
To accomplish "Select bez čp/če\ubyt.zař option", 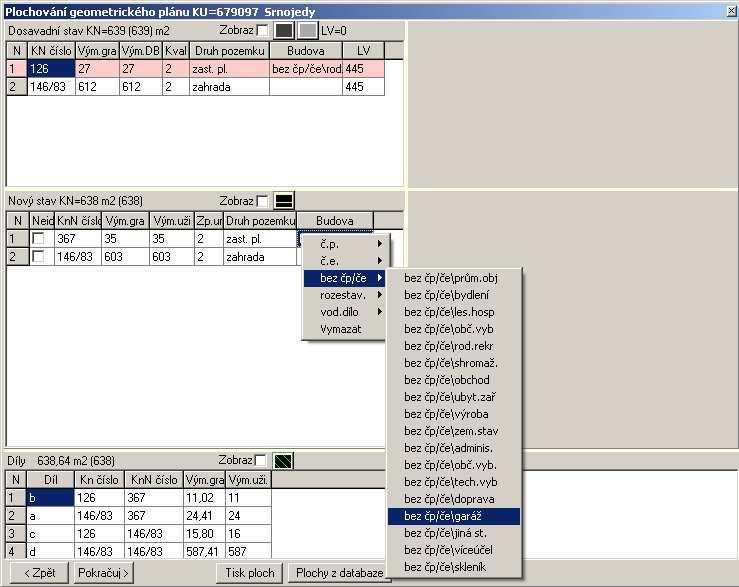I will (x=454, y=397).
